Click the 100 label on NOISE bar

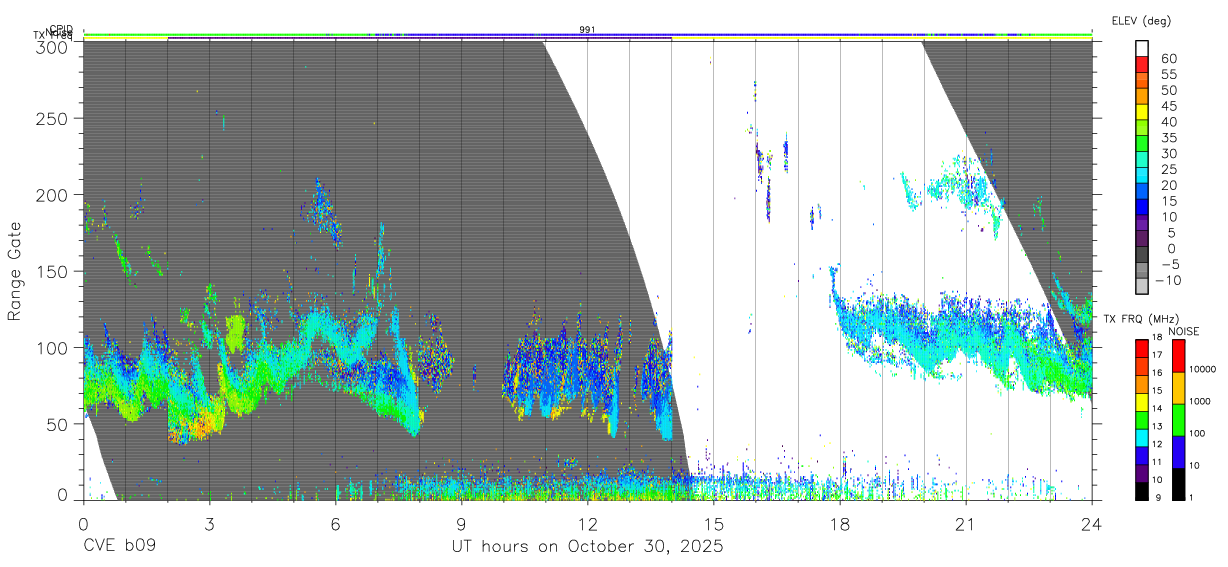point(1196,433)
